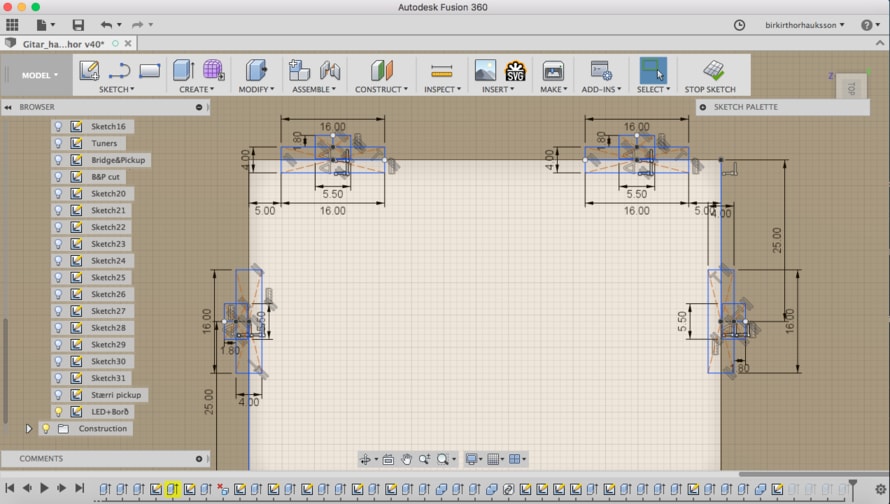Screen dimensions: 890x504
Task: Click the Offset Plane construct icon
Action: click(x=381, y=70)
